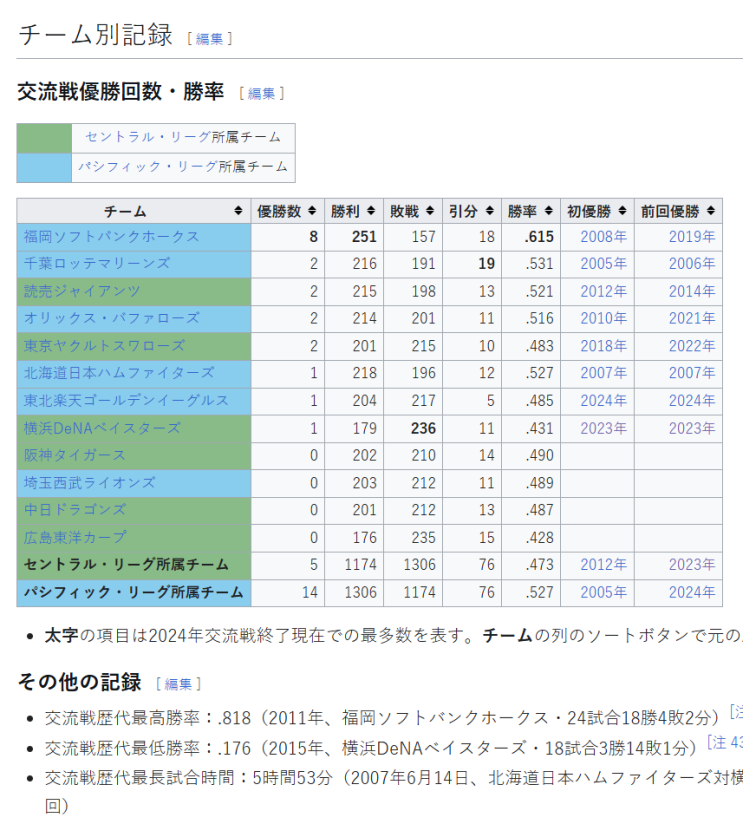Open footnote after 3勝14敗1分 record
This screenshot has width=743, height=824.
[725, 743]
